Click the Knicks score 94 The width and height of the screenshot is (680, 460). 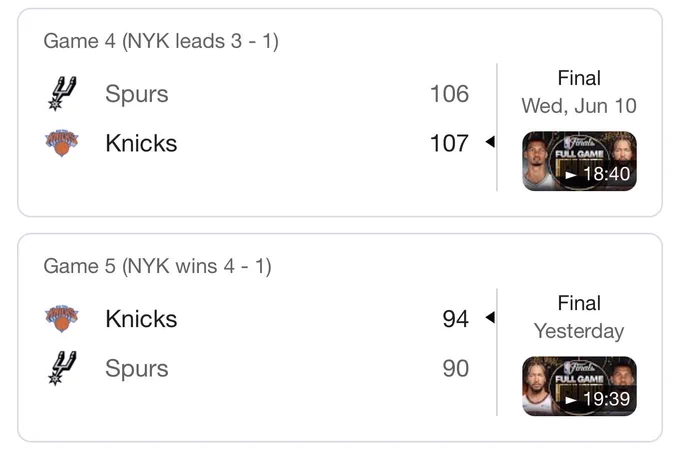[456, 319]
